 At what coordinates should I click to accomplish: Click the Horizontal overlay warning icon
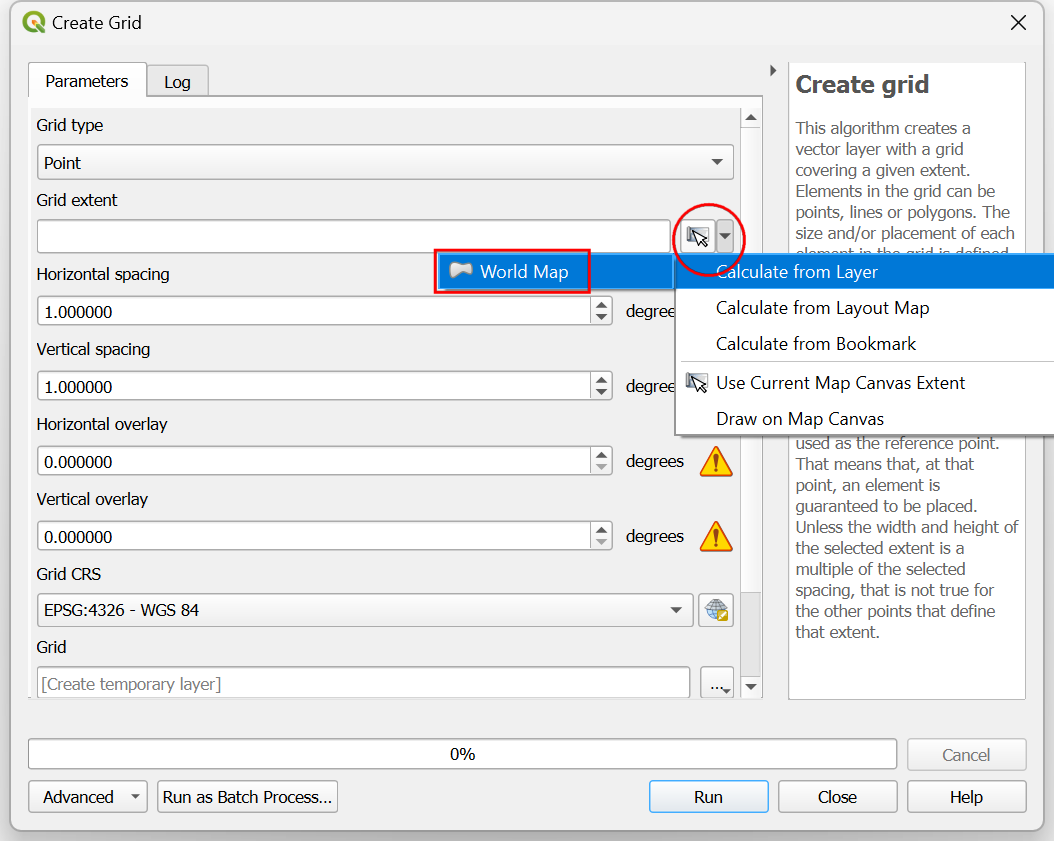click(715, 462)
